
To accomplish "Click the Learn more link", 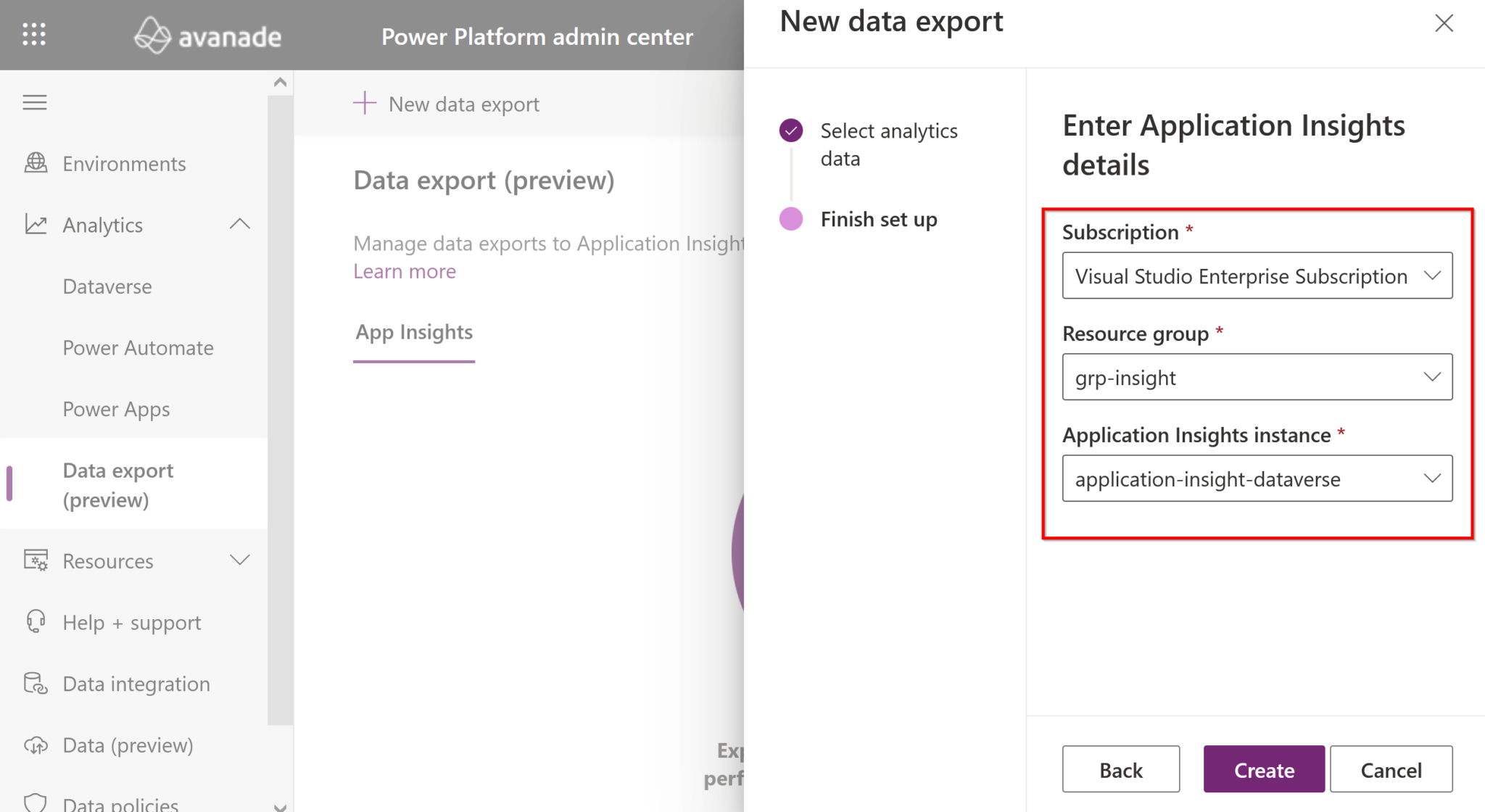I will tap(404, 271).
